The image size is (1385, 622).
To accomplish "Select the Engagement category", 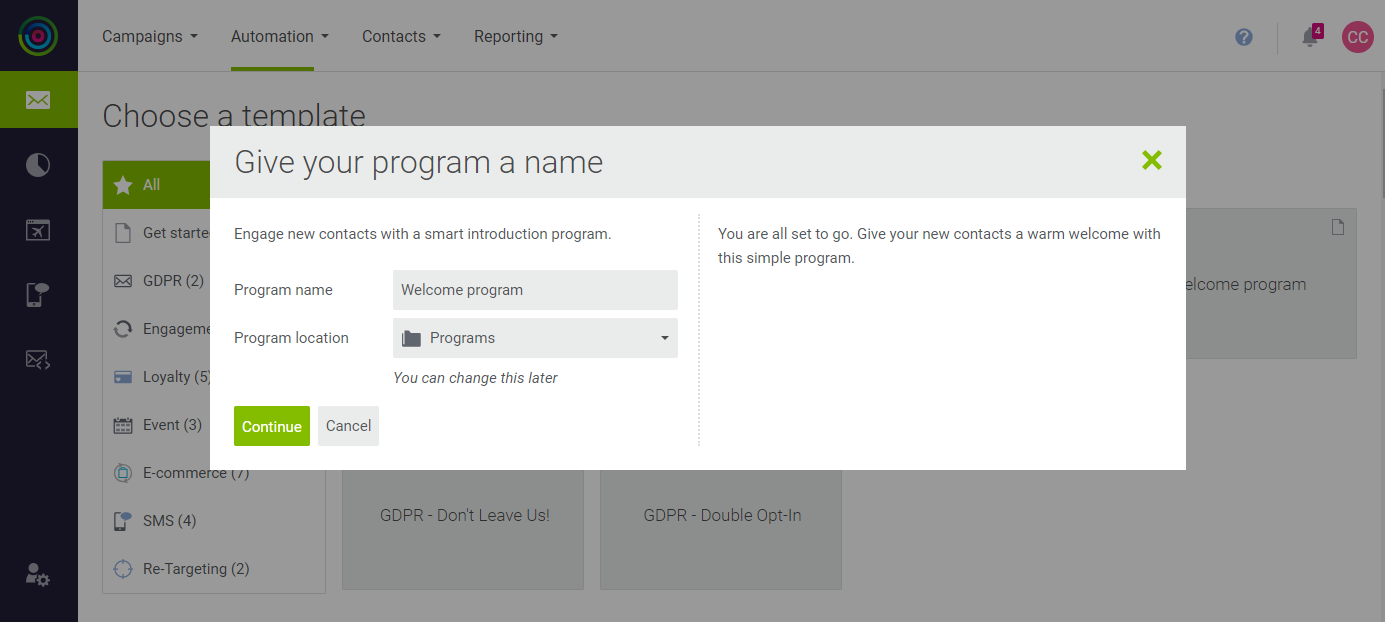I will click(x=157, y=329).
